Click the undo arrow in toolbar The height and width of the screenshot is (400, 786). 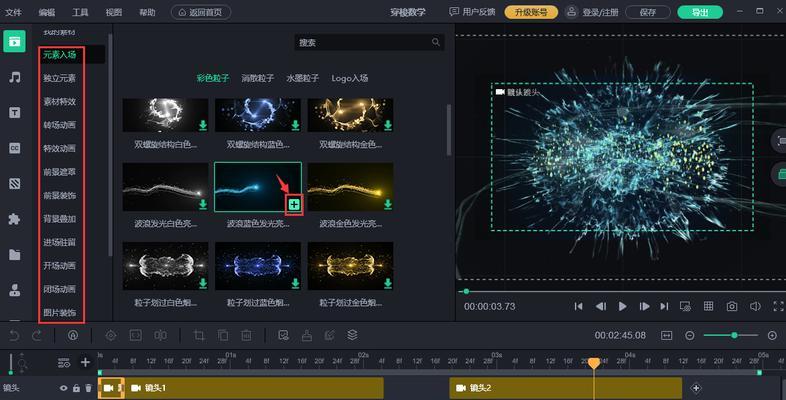[15, 335]
